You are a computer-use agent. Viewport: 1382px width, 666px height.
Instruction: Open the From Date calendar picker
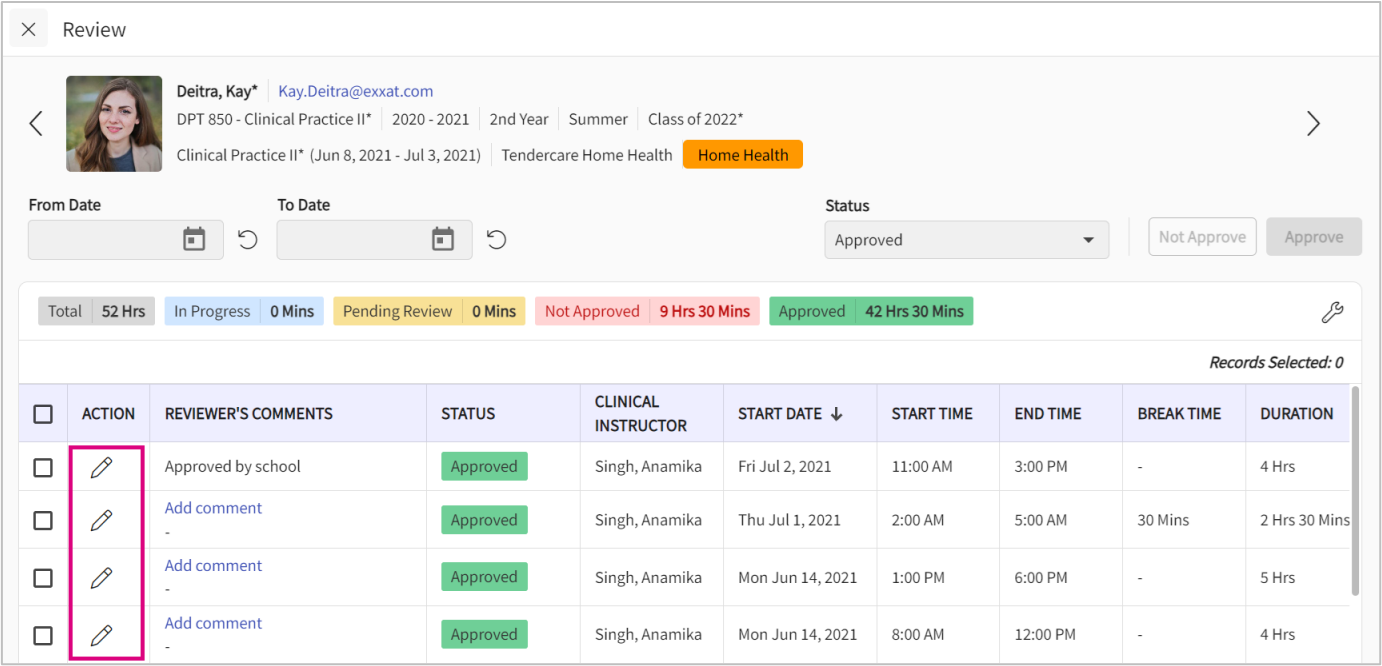[194, 240]
